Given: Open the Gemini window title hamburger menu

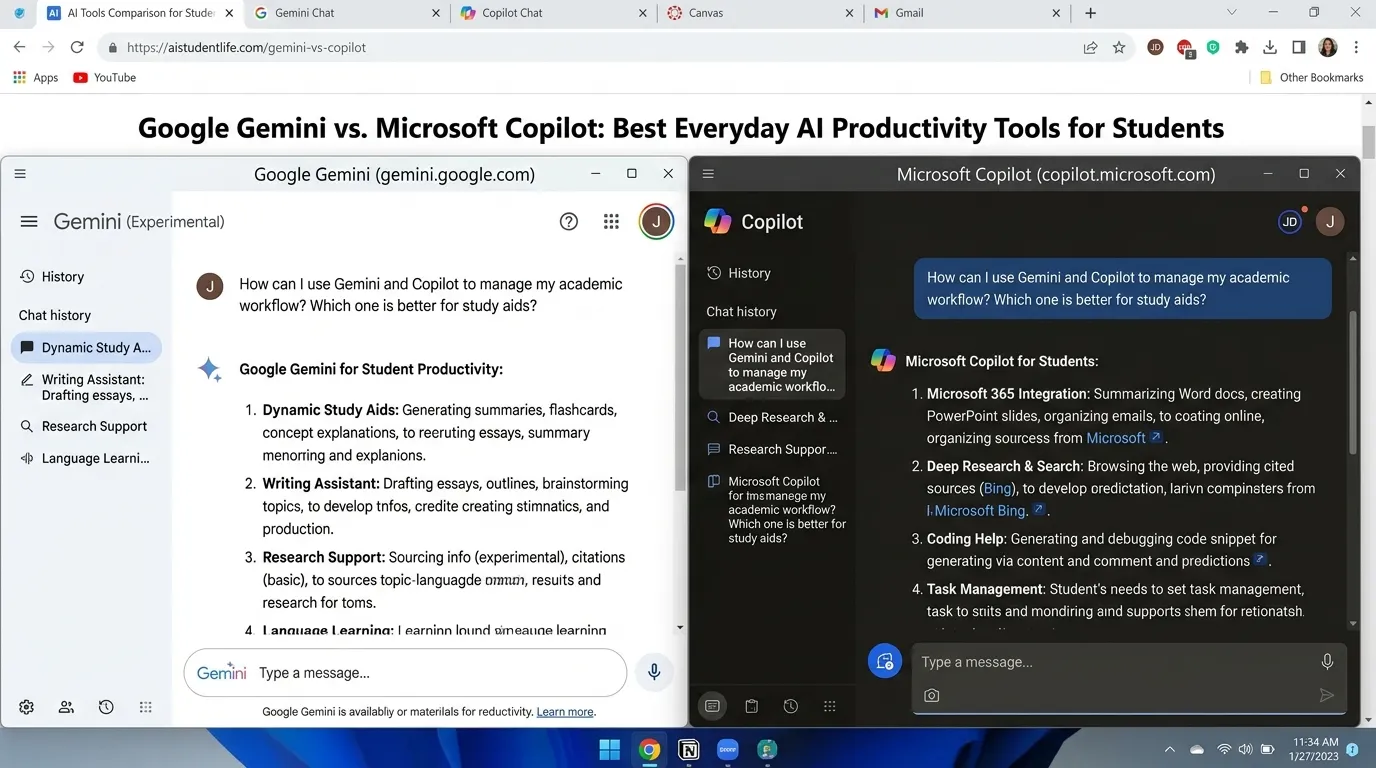Looking at the screenshot, I should coord(20,174).
